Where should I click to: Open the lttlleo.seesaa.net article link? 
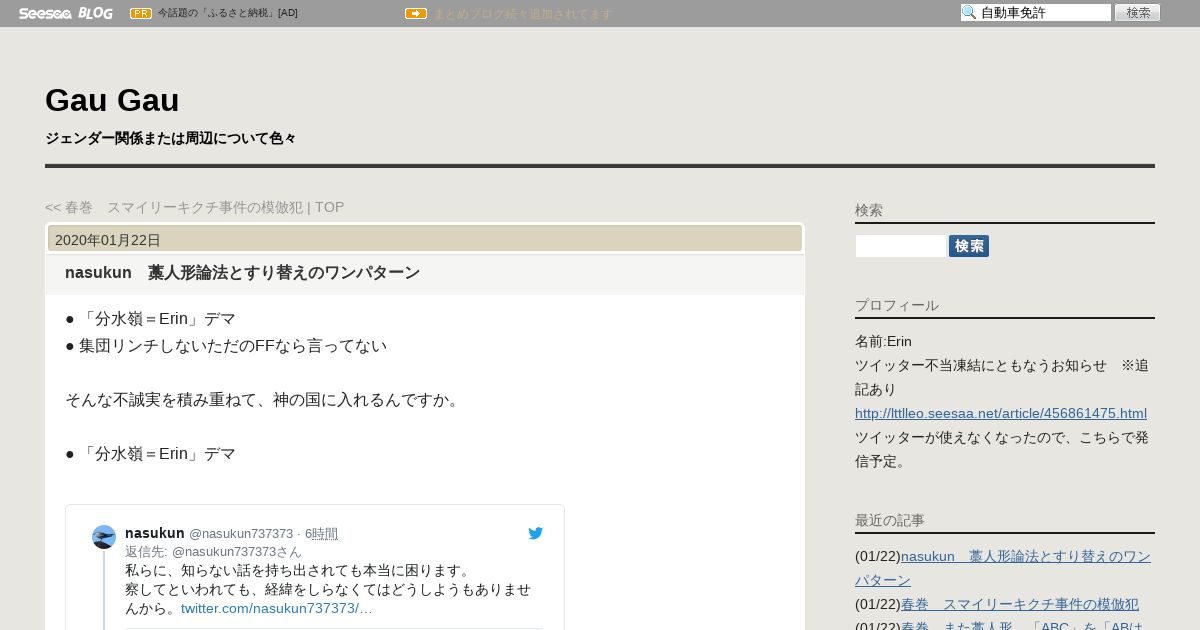(1001, 413)
